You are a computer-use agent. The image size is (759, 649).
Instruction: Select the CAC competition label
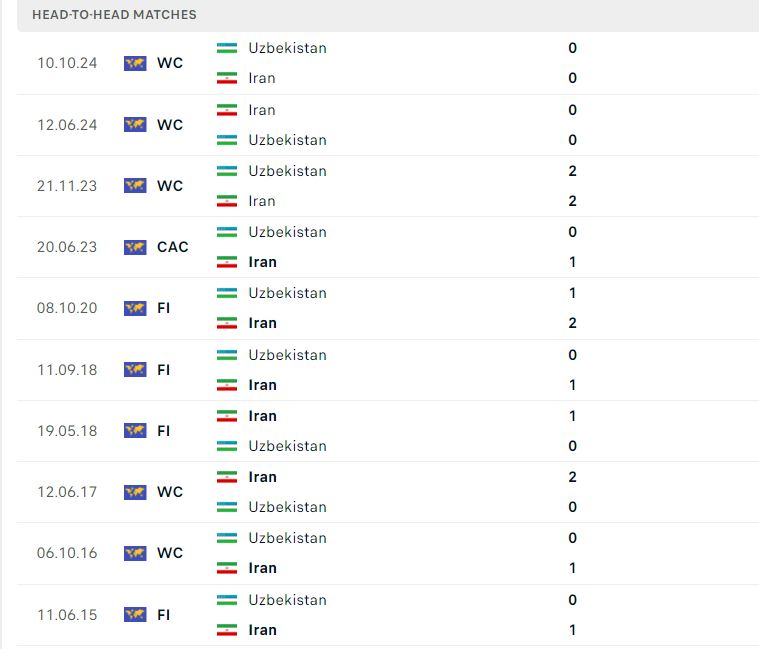[173, 247]
